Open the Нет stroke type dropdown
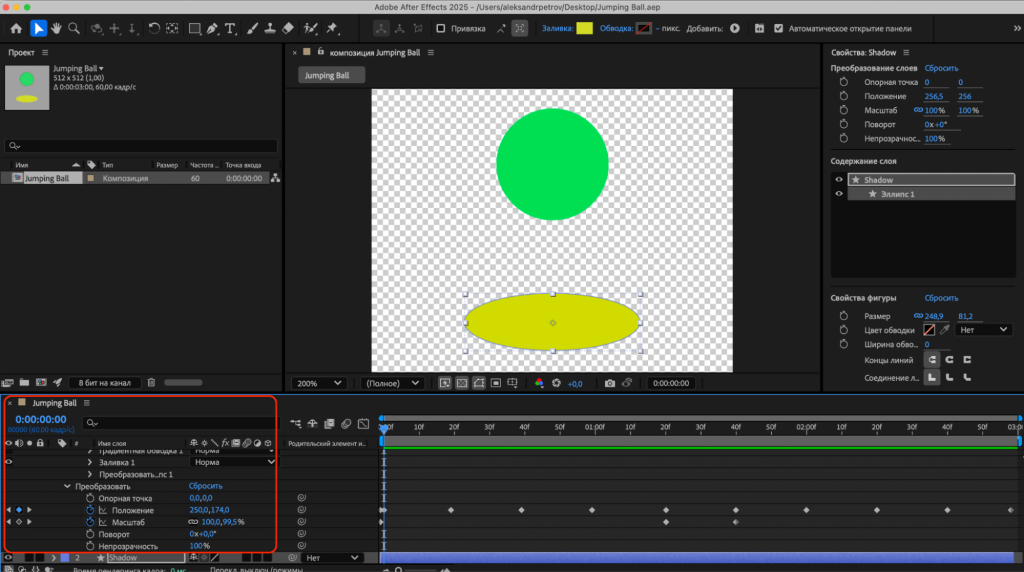The image size is (1024, 572). (x=984, y=330)
